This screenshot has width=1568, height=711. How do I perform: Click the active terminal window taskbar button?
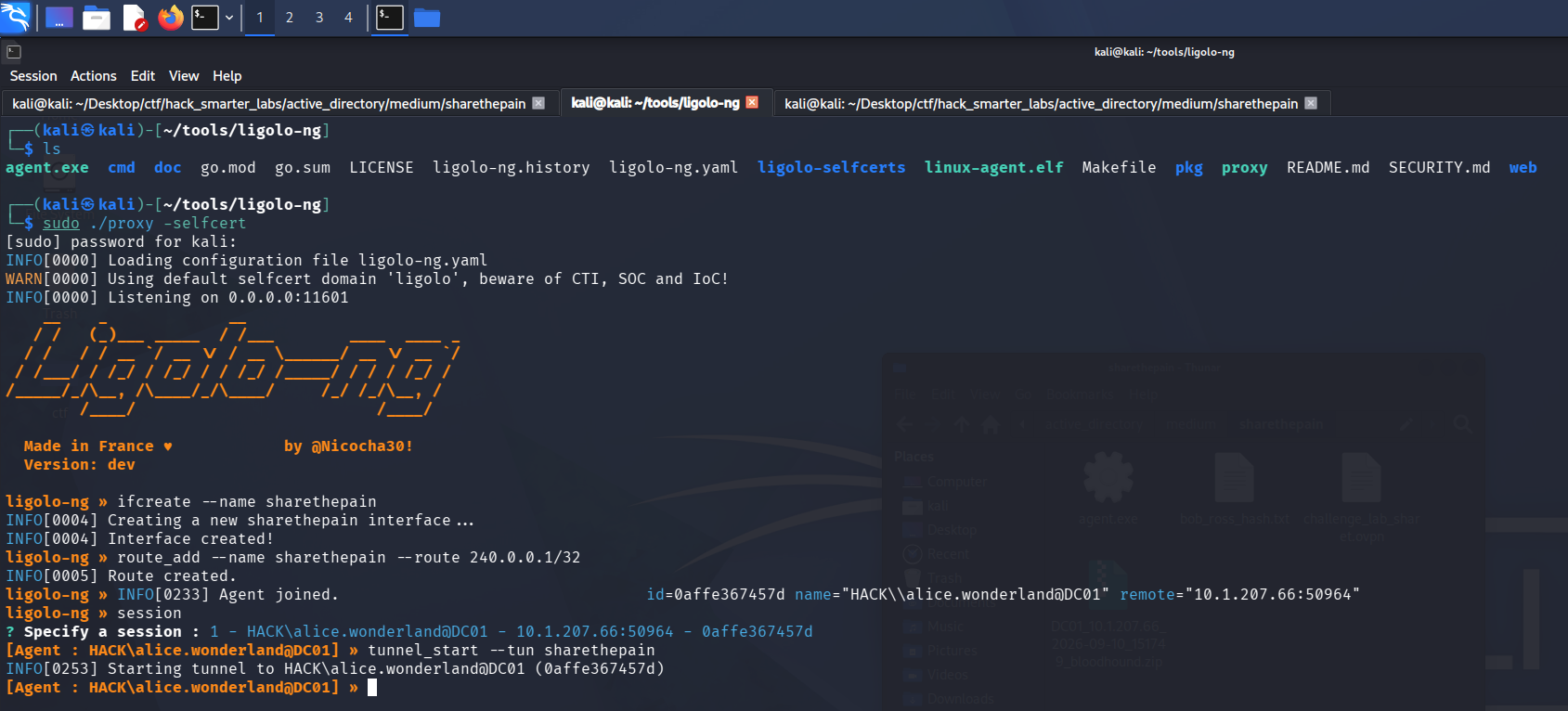[x=390, y=18]
